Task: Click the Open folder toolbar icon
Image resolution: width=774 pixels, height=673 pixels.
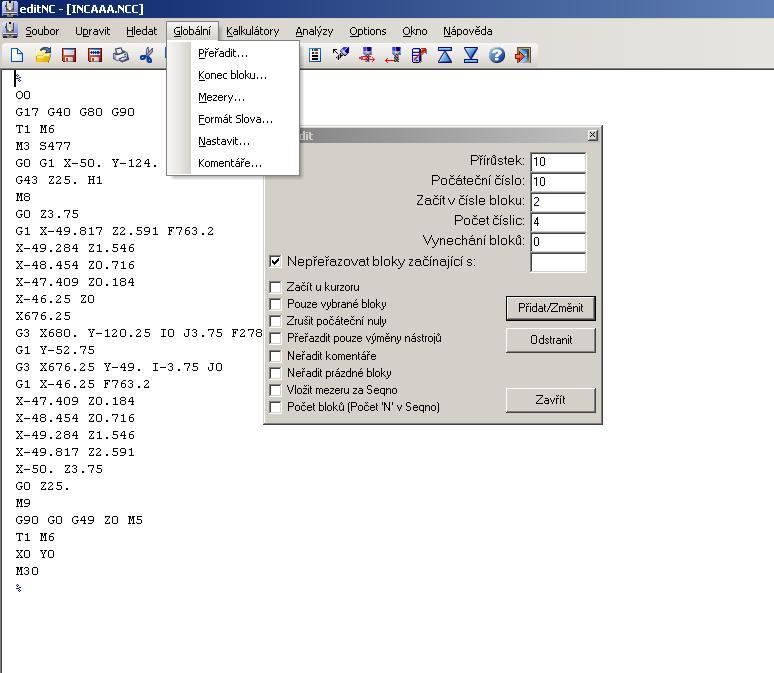Action: point(43,56)
